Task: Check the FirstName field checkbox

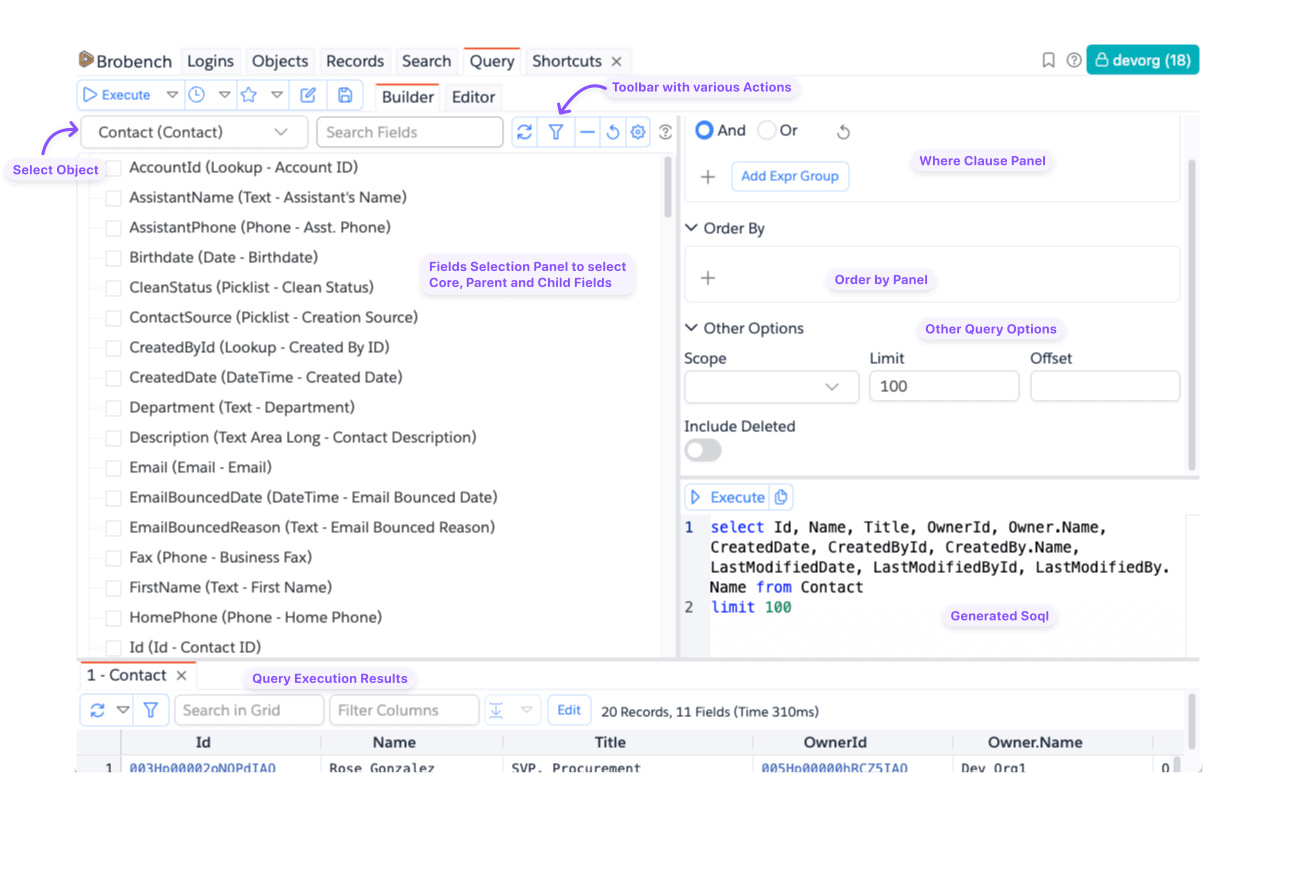Action: pyautogui.click(x=113, y=588)
